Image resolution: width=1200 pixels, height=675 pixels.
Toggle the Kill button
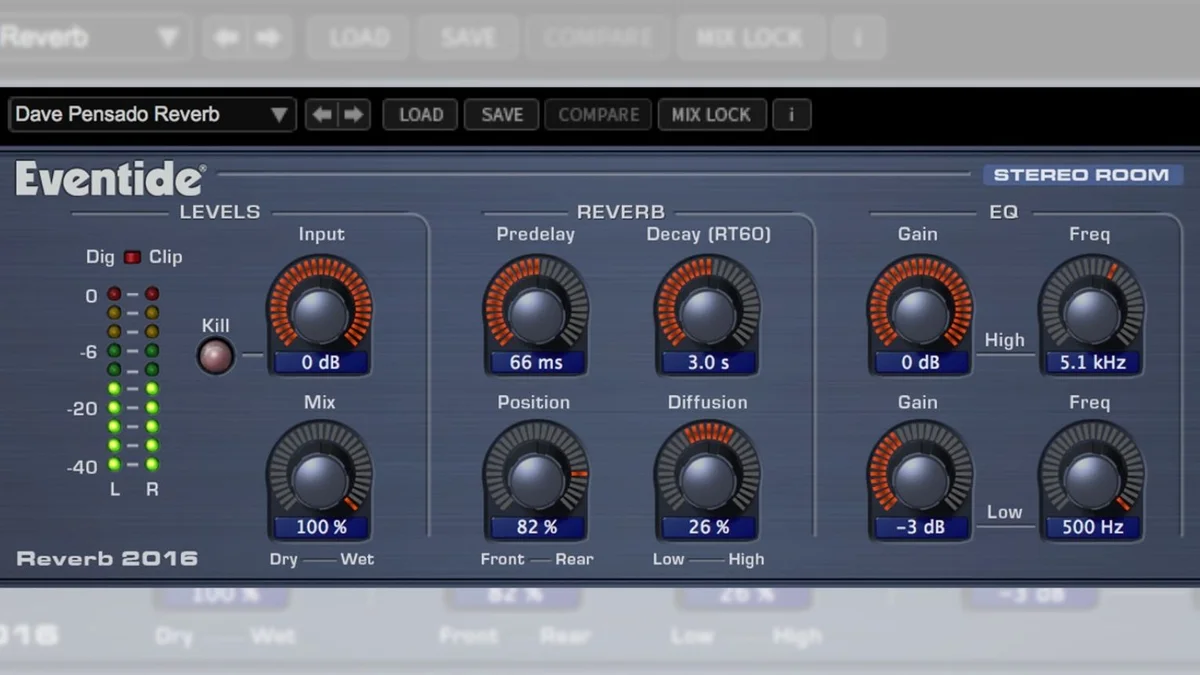point(215,355)
